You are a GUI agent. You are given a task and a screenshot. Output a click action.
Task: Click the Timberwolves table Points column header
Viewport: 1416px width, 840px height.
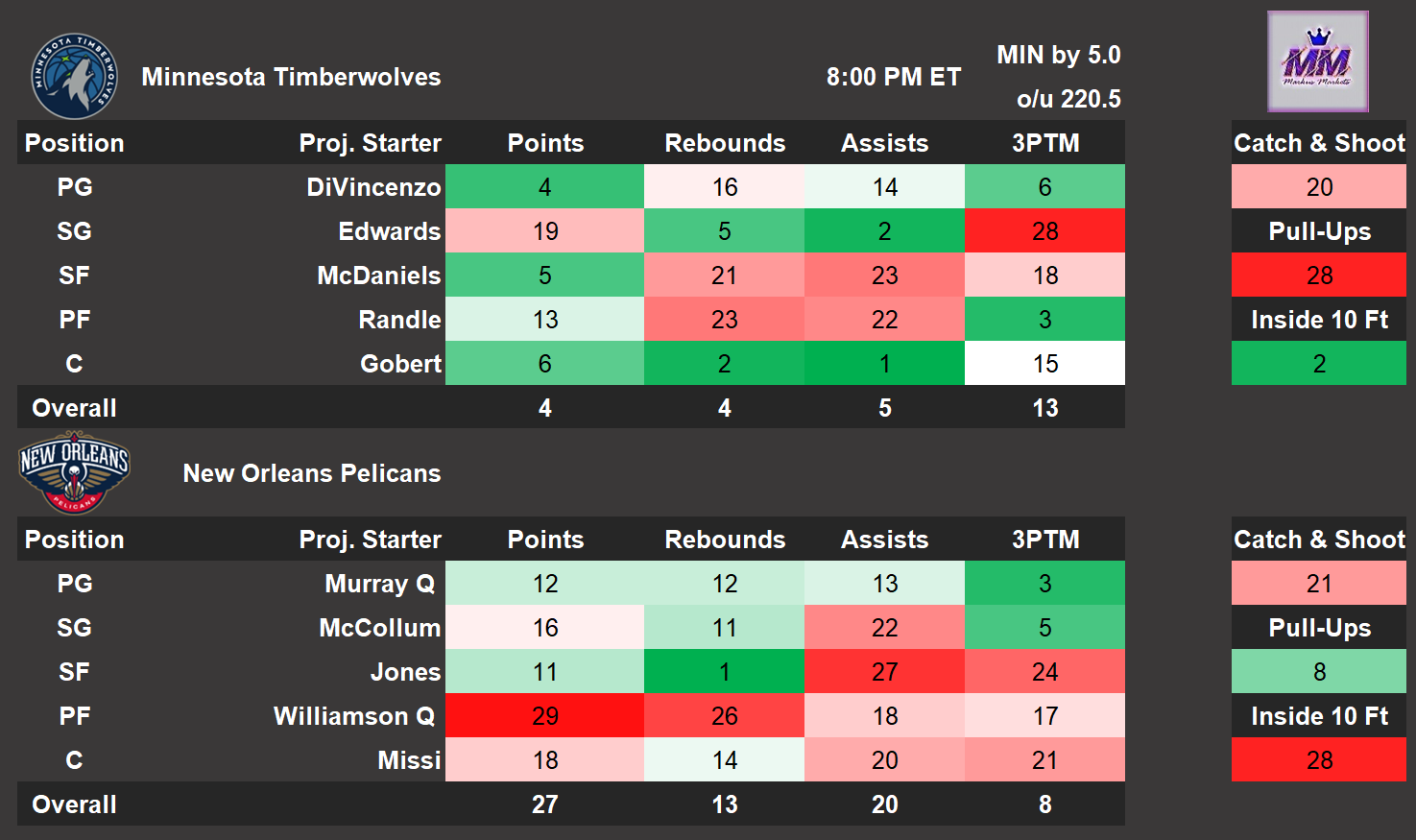pyautogui.click(x=545, y=143)
